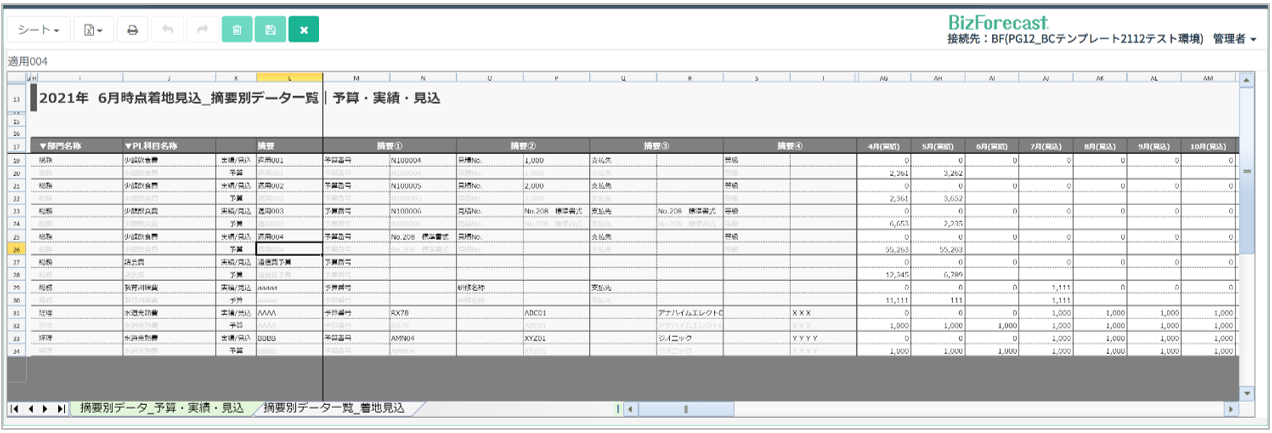Click the green X close icon
This screenshot has height=433, width=1272.
pos(304,30)
